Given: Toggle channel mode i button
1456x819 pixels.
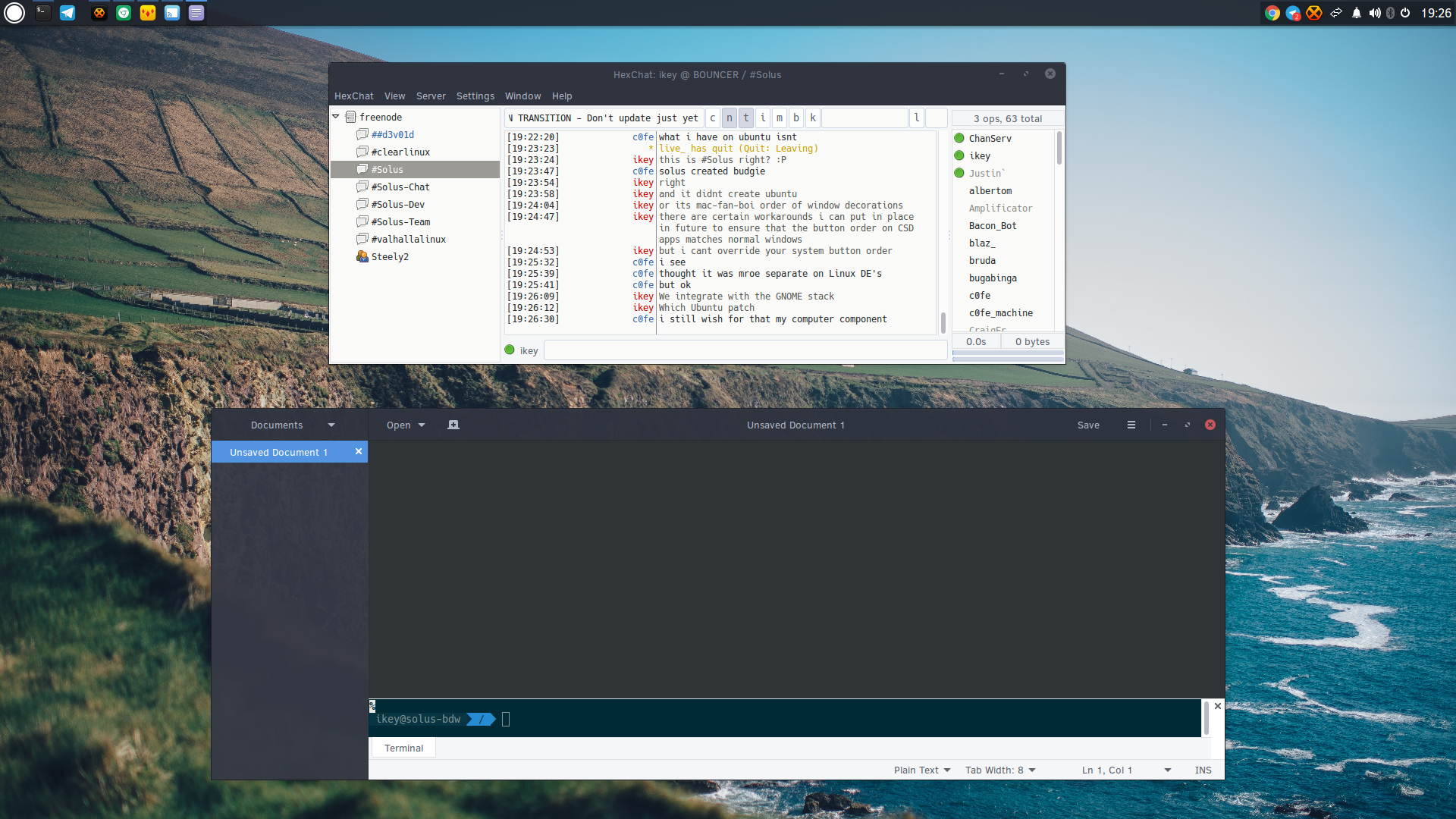Looking at the screenshot, I should [763, 118].
